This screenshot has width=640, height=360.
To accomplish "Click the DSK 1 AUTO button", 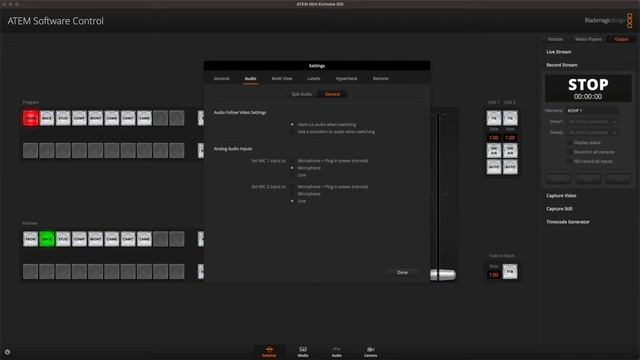I will pyautogui.click(x=494, y=167).
